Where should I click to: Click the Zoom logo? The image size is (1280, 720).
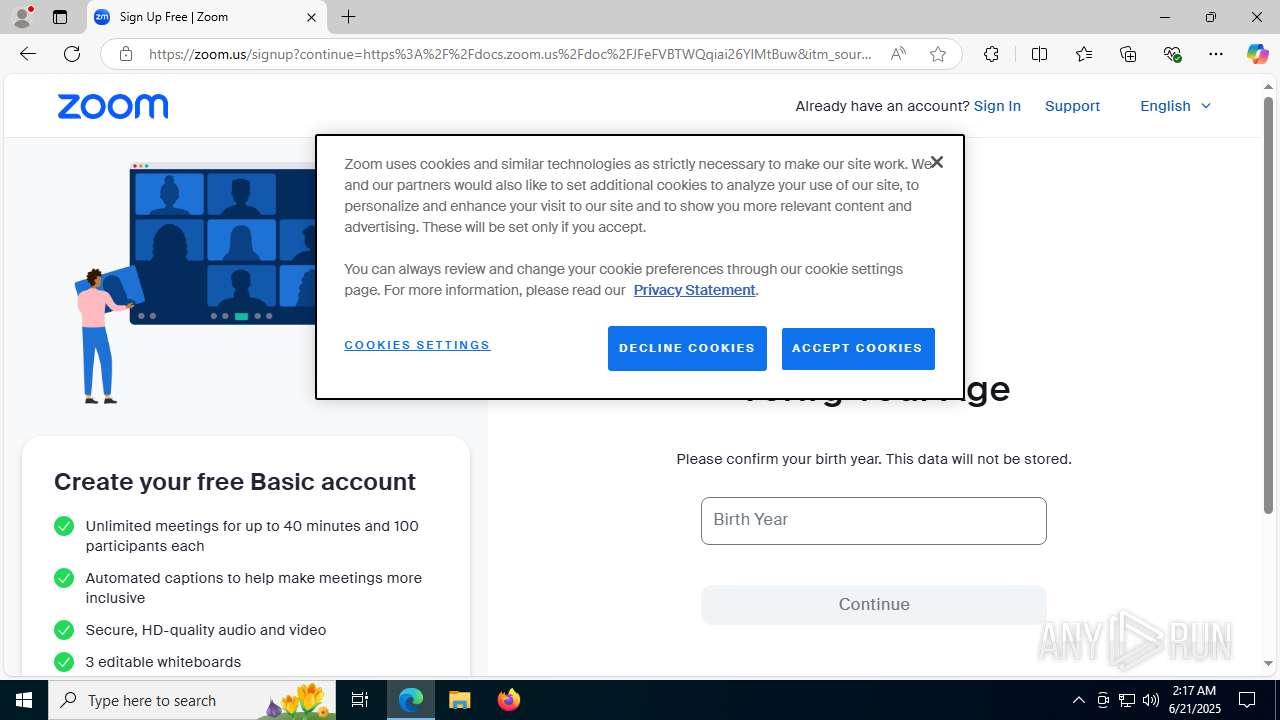click(x=113, y=106)
